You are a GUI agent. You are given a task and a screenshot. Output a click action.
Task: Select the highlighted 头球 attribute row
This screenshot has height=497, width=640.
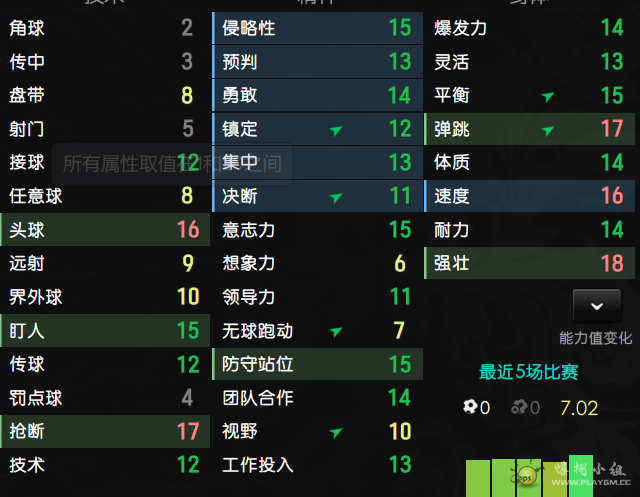[105, 230]
